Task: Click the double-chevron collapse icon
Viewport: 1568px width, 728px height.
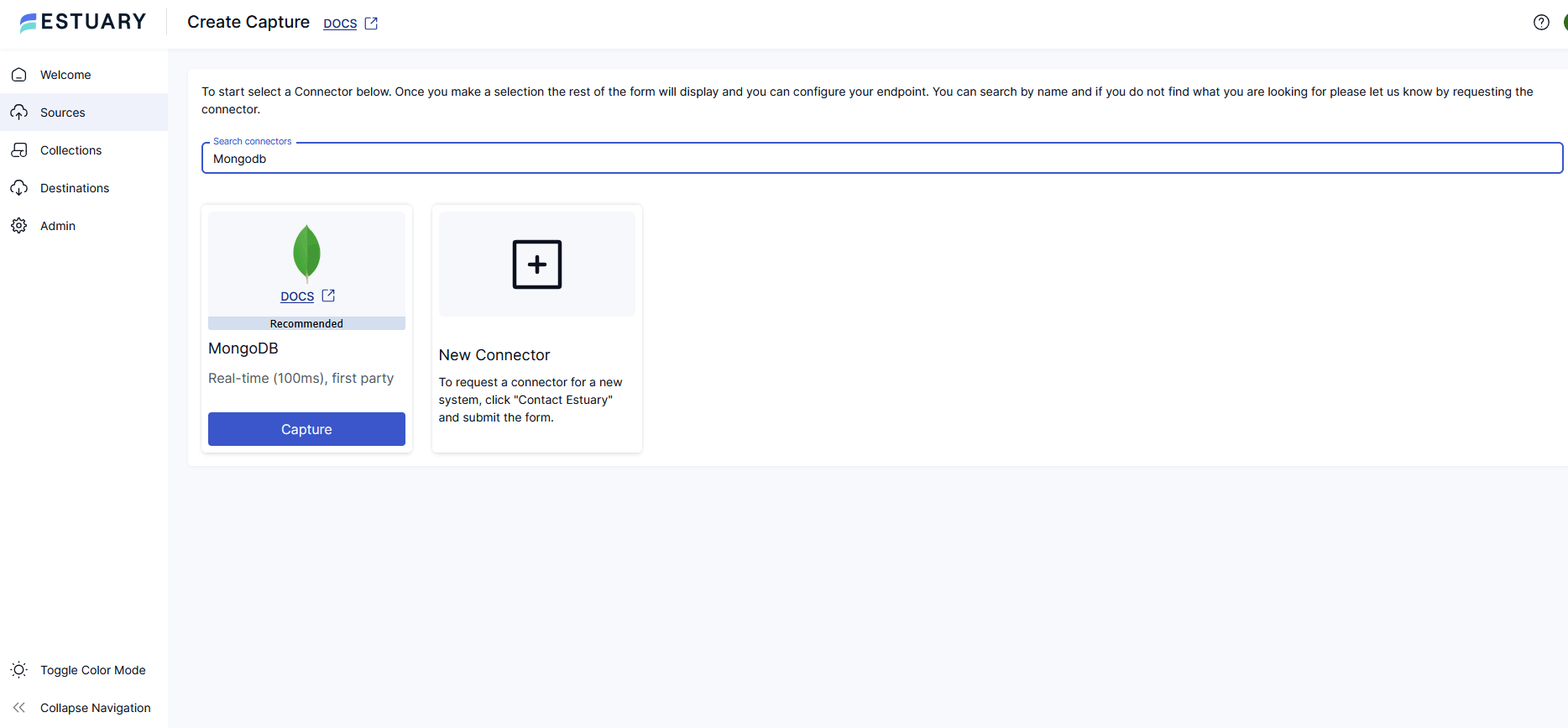Action: pos(19,708)
